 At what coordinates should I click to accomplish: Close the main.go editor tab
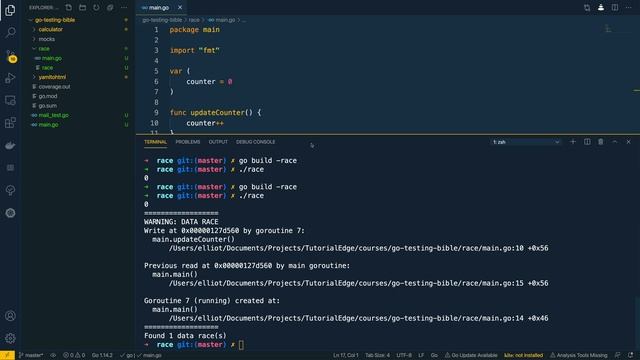coord(180,7)
